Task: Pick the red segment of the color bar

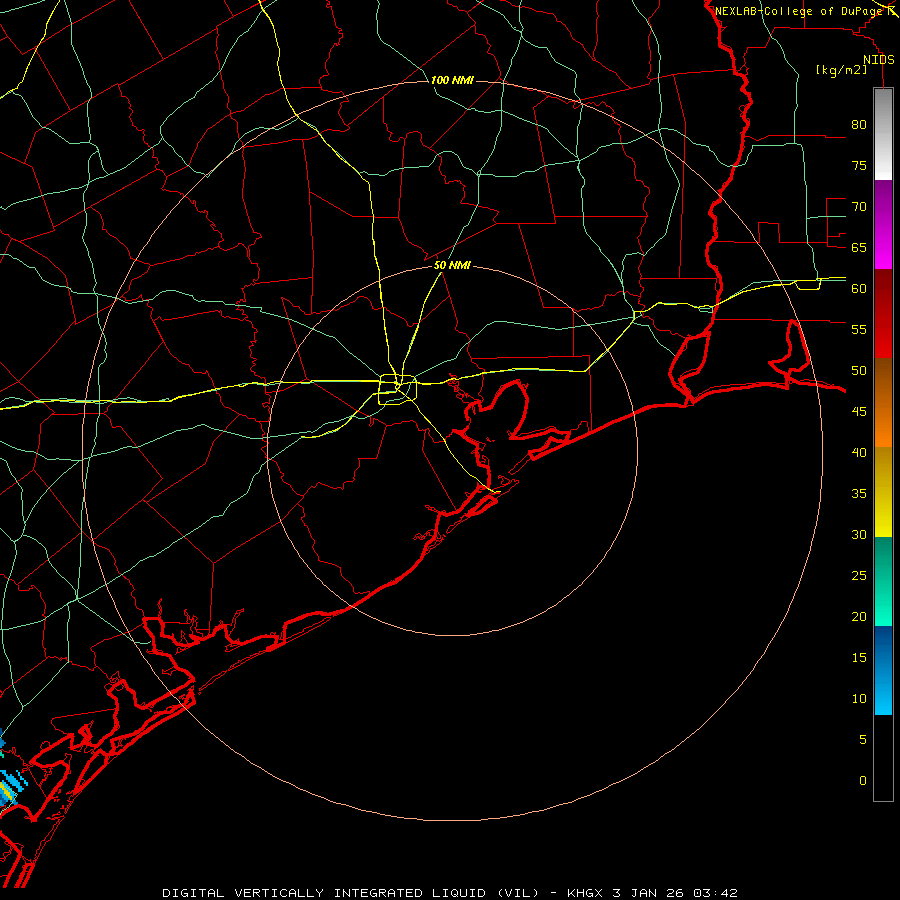Action: [883, 313]
